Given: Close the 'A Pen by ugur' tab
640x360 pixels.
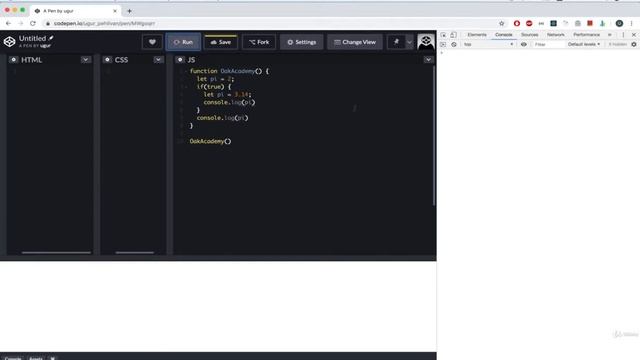Looking at the screenshot, I should click(x=115, y=11).
